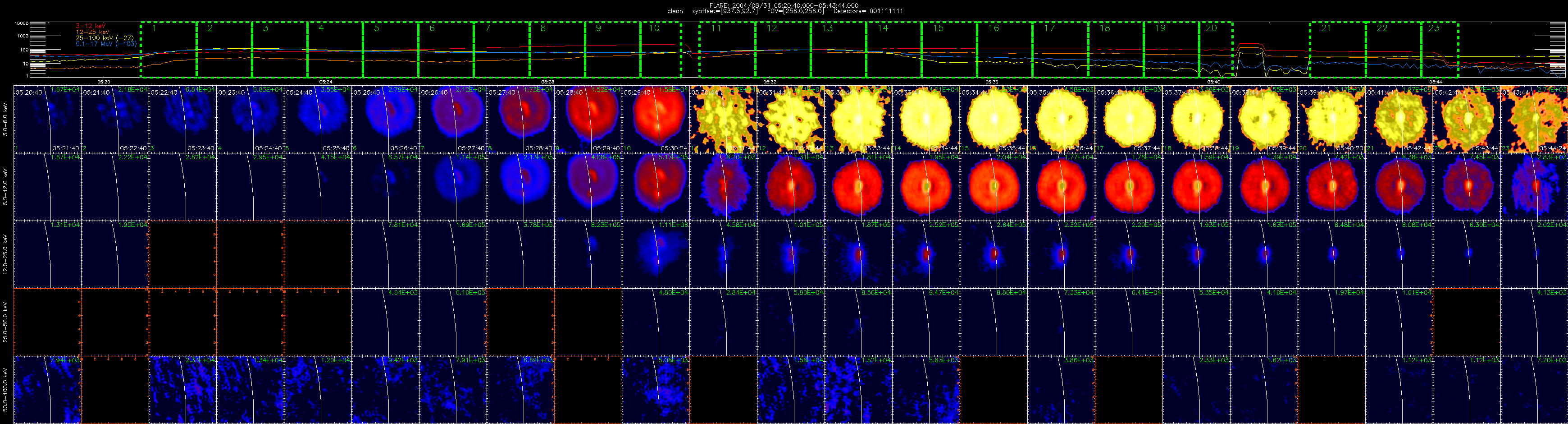
Task: Open the 3.0-6.0 keV image starting 05:27:40
Action: (520, 119)
